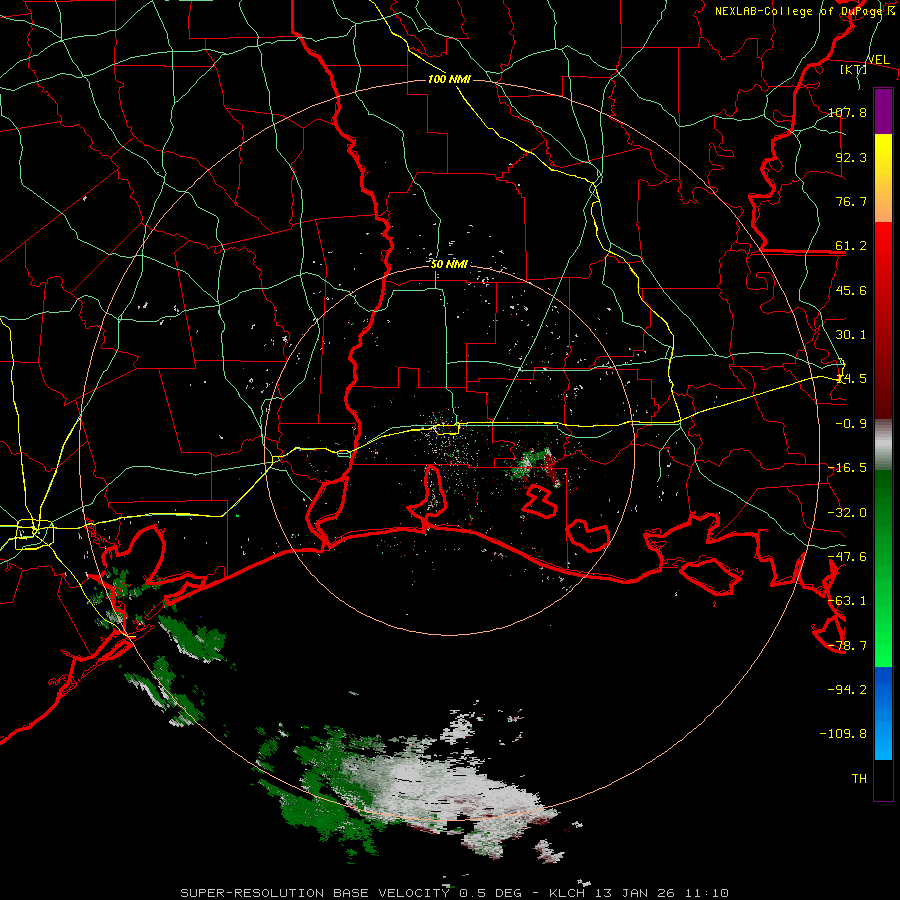Click the 50 NMI range ring label
The image size is (900, 900).
(x=449, y=264)
